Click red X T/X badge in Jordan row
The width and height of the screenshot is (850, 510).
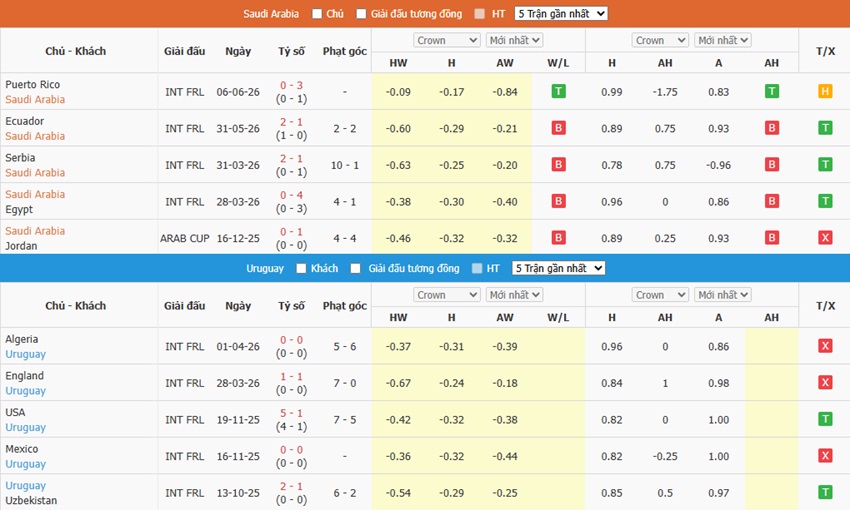coord(825,237)
